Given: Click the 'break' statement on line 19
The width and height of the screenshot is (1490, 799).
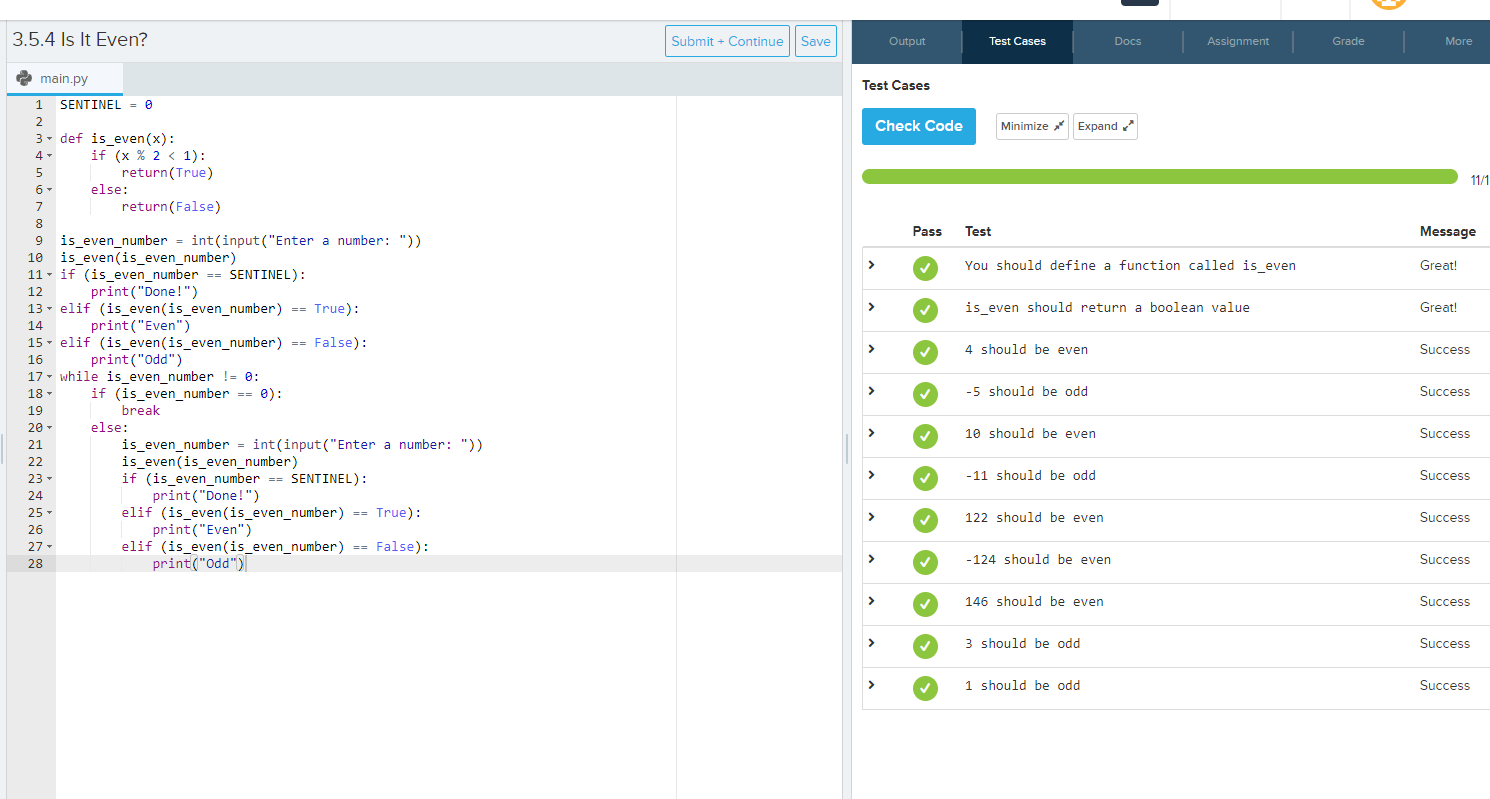Looking at the screenshot, I should pos(141,411).
